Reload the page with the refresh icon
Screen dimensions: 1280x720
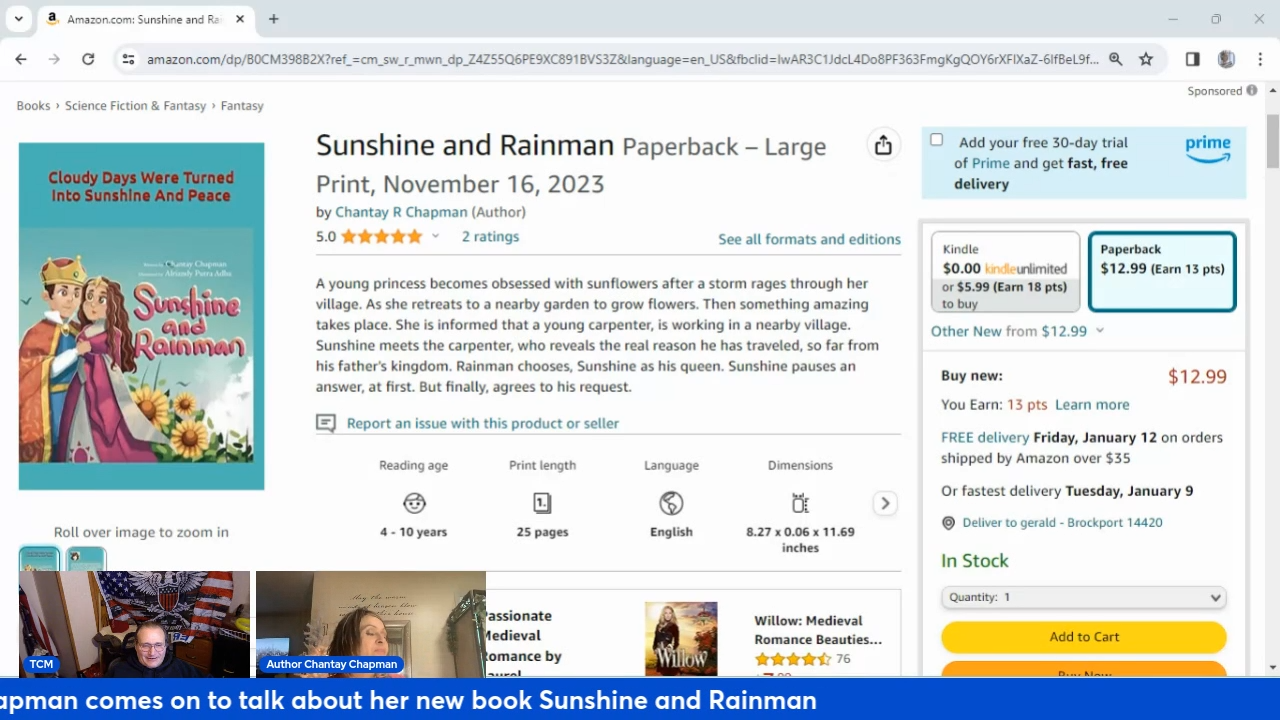click(x=88, y=59)
